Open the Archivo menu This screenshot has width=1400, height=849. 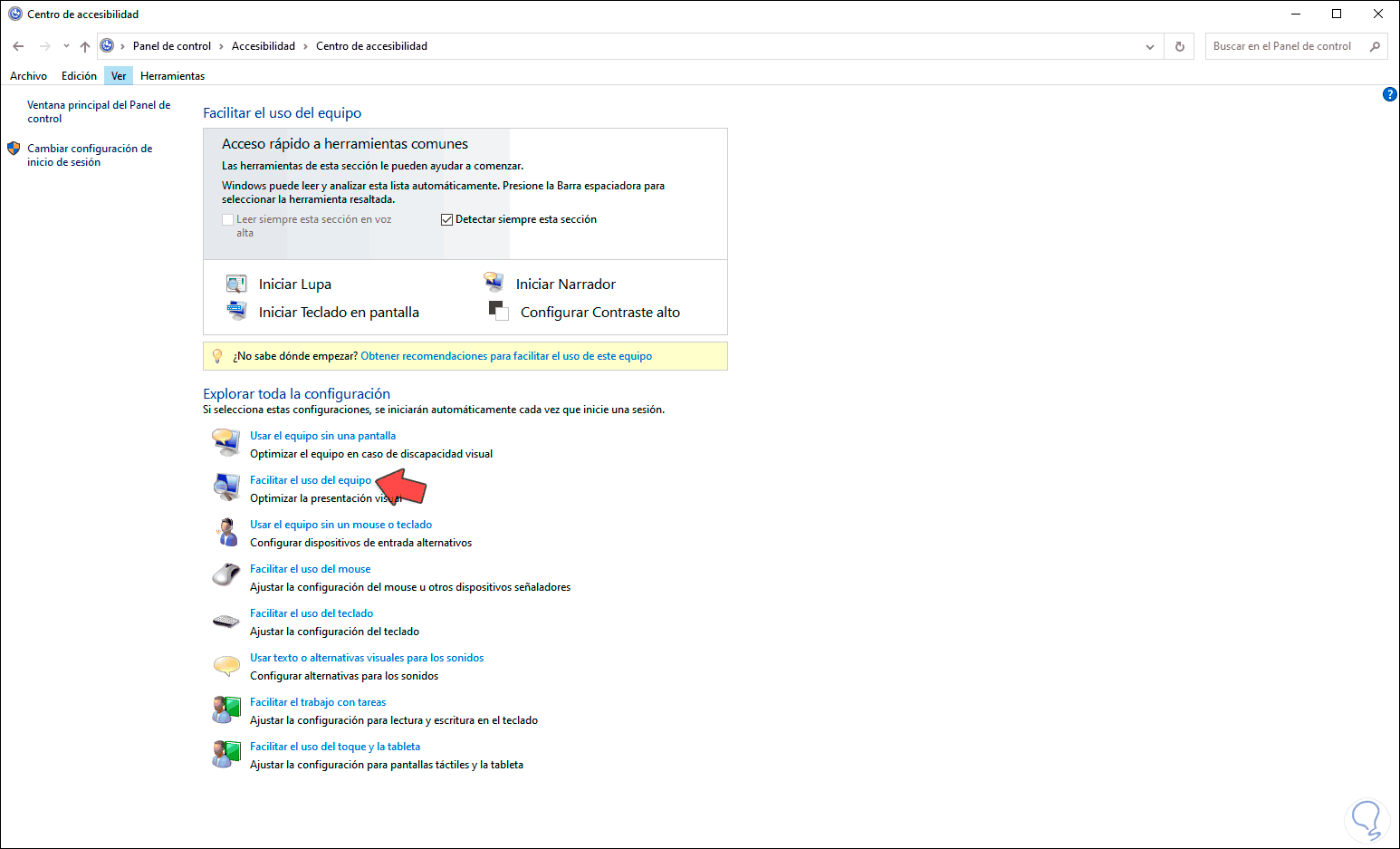point(27,75)
